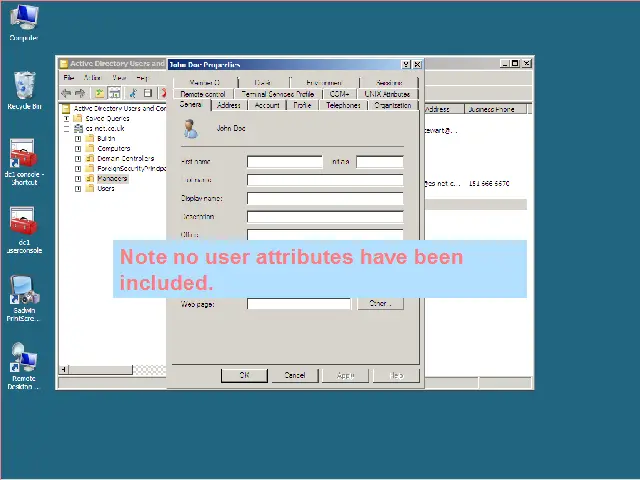Click the Saved Queries folder icon
Viewport: 640px width, 480px height.
point(78,118)
